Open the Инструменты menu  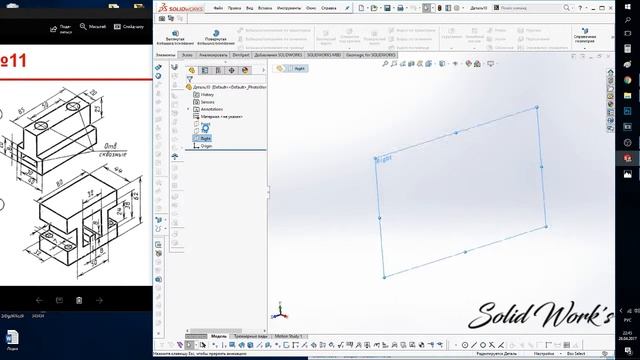[289, 8]
